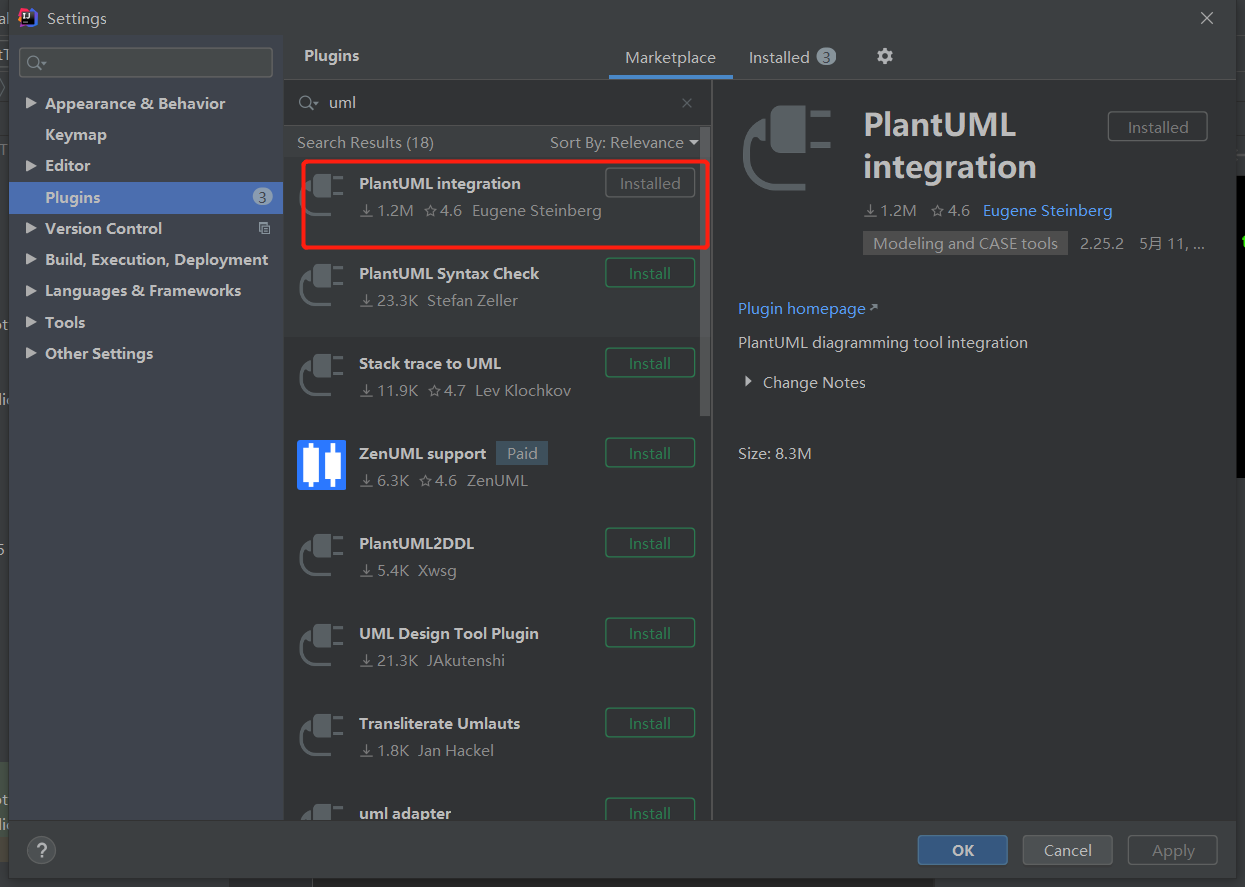Click the PlantUML Syntax Check plugin icon

321,285
